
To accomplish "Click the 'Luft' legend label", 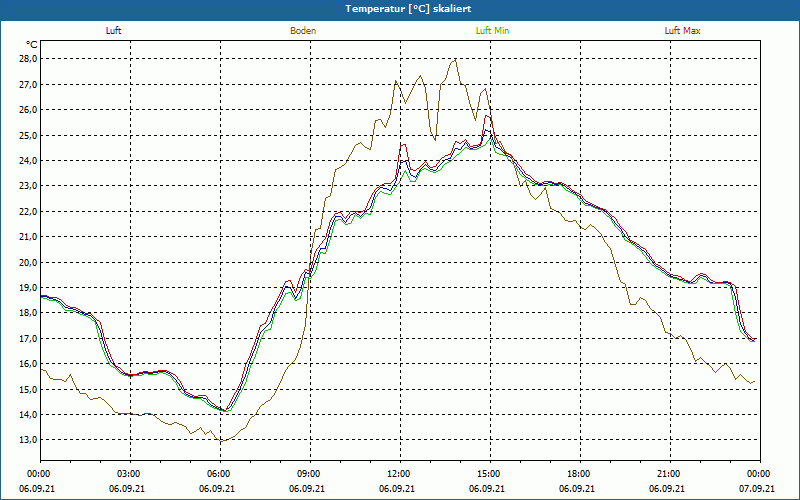I will click(x=113, y=31).
